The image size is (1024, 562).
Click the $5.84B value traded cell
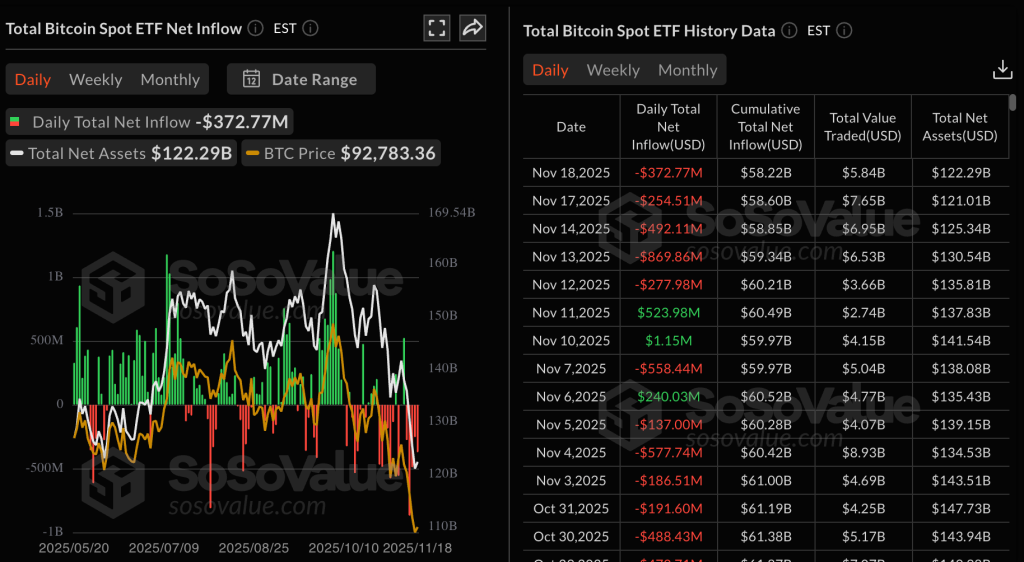point(863,173)
